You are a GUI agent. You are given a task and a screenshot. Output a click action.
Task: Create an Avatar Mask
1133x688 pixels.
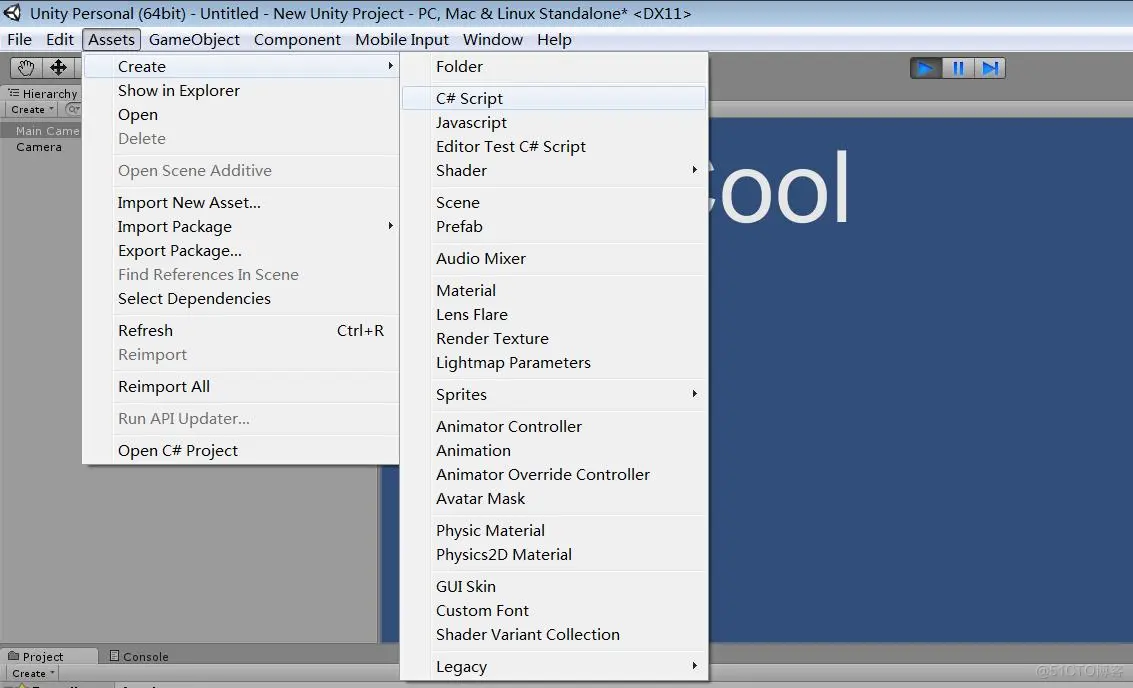click(553, 499)
